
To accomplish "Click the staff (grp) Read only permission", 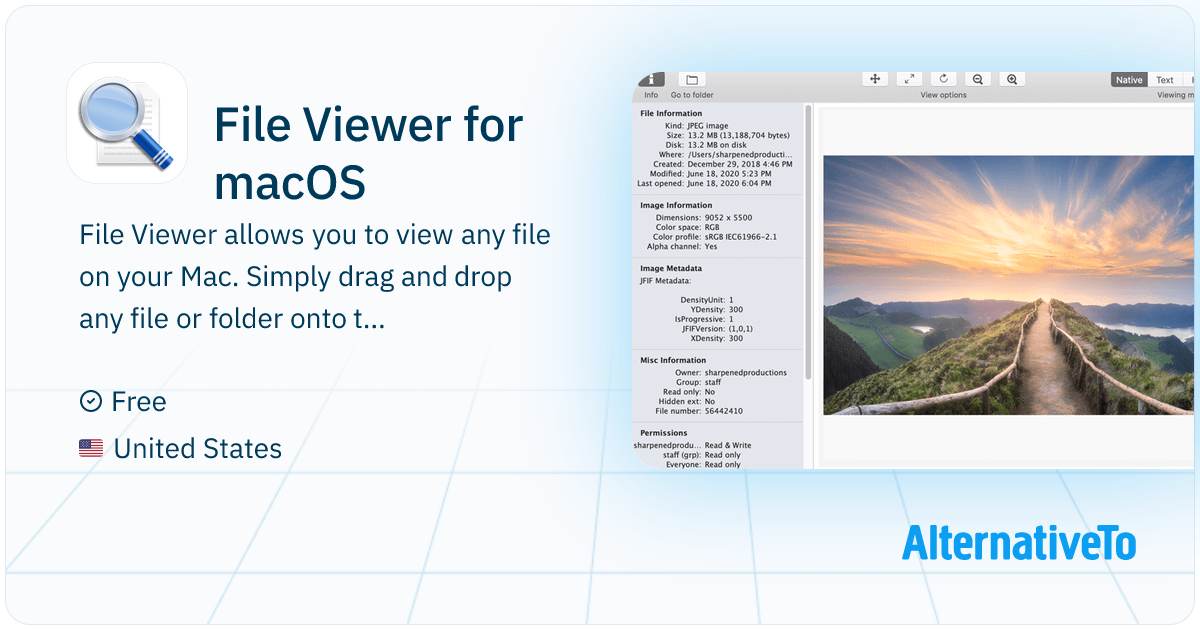I will point(702,455).
